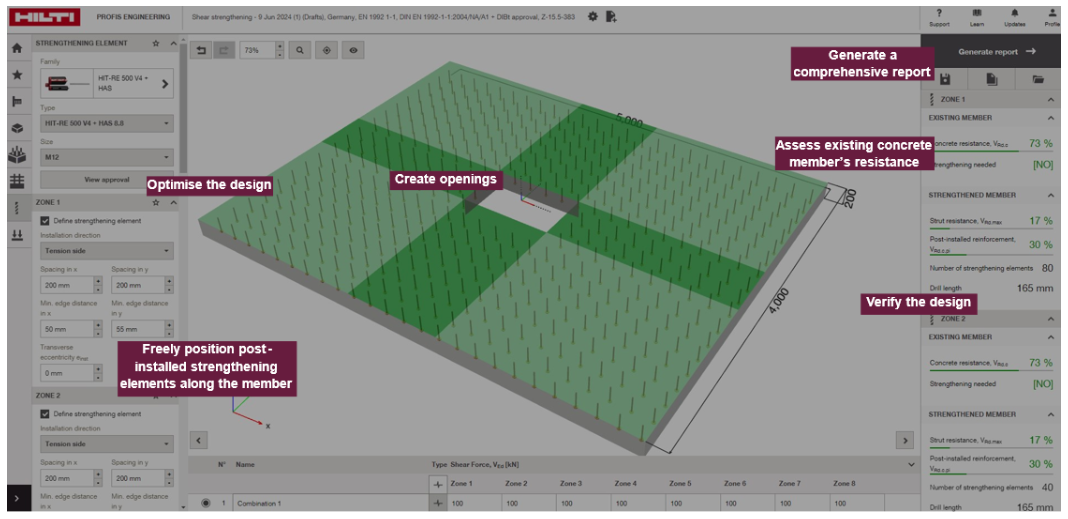1068x519 pixels.
Task: Increase Zone 1 Spacing in y stepper
Action: pos(169,281)
